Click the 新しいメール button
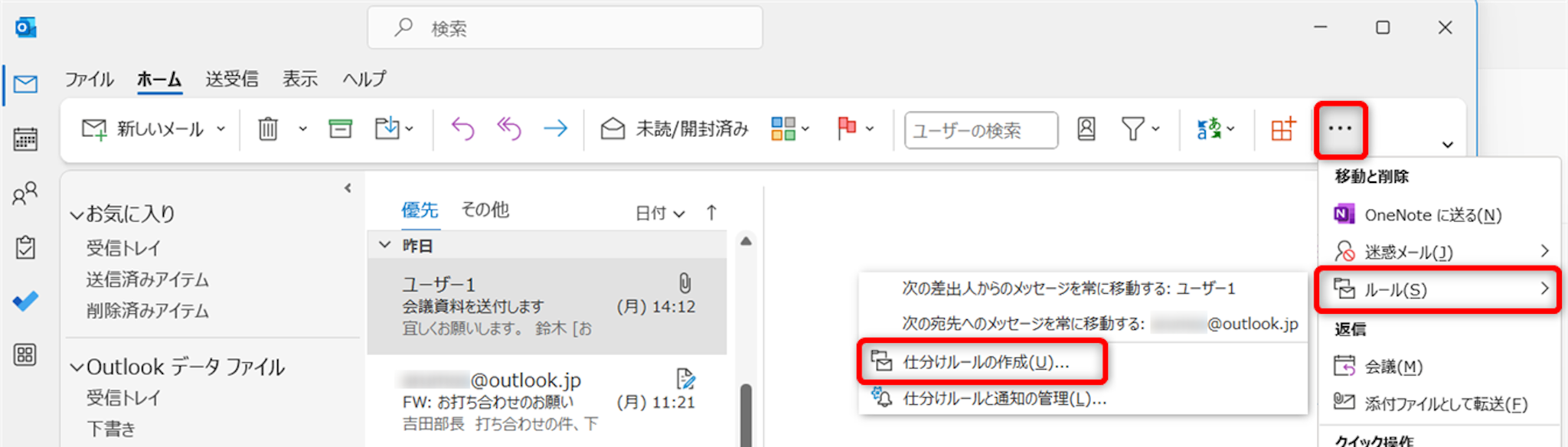Screen dimensions: 1568x447 [144, 129]
